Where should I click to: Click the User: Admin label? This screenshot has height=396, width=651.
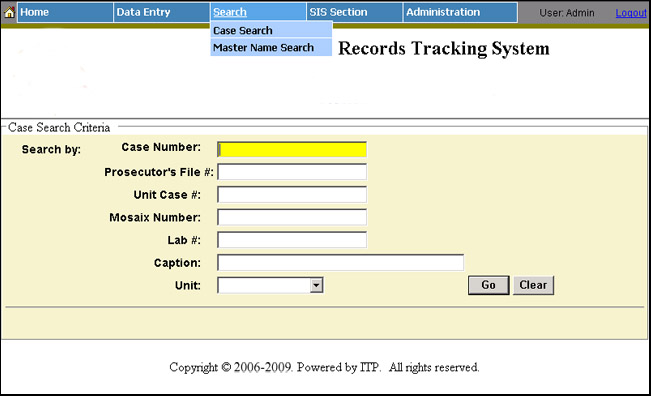[567, 13]
